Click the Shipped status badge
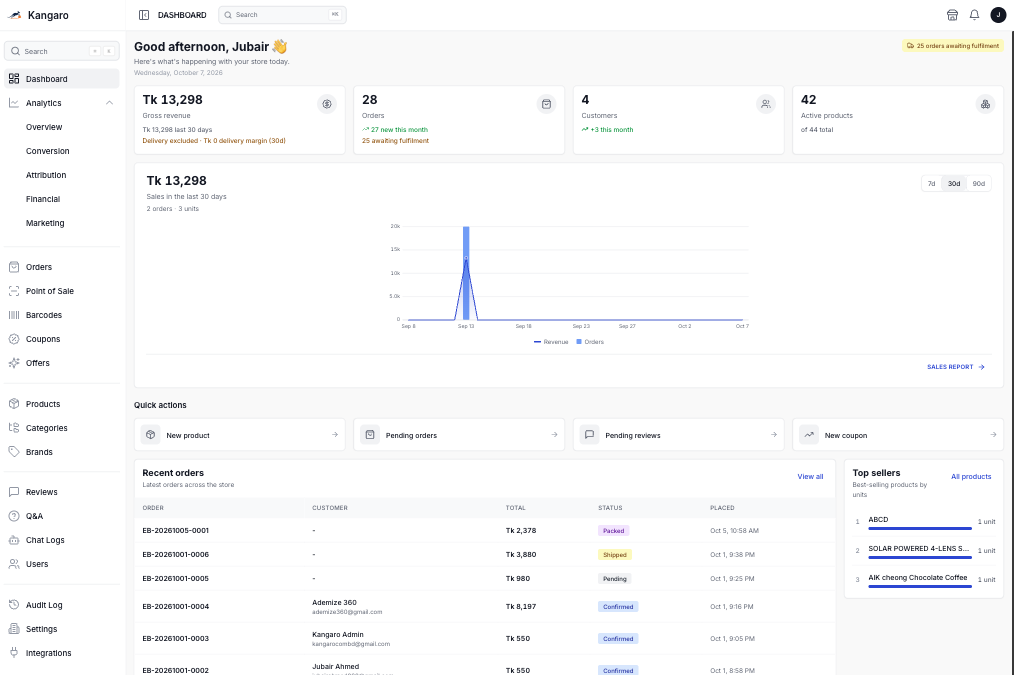The image size is (1014, 675). point(614,554)
